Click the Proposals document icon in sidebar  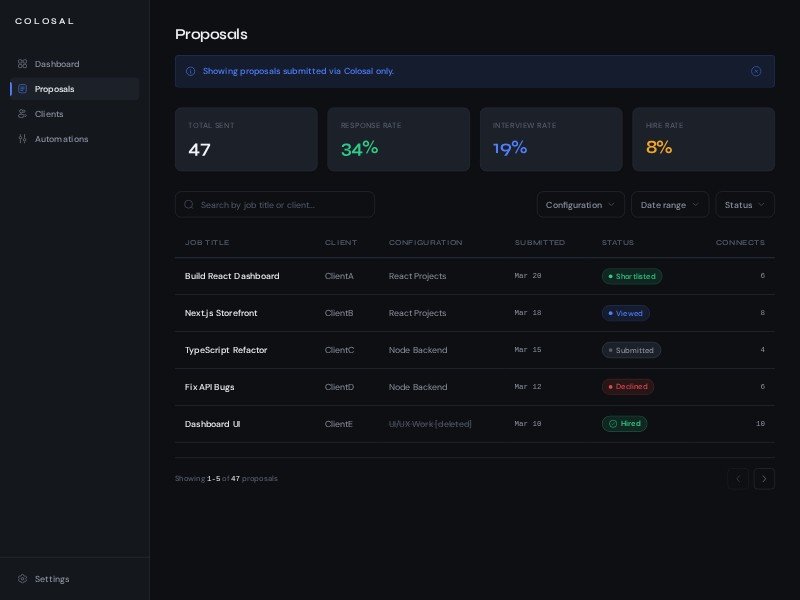[x=22, y=89]
